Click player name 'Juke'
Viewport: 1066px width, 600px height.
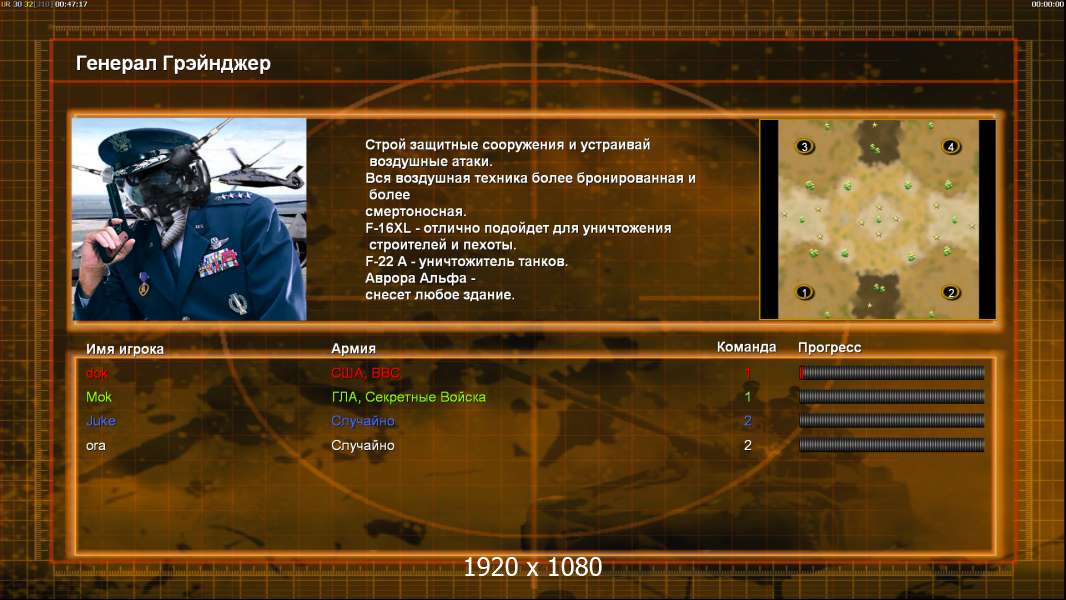click(101, 421)
